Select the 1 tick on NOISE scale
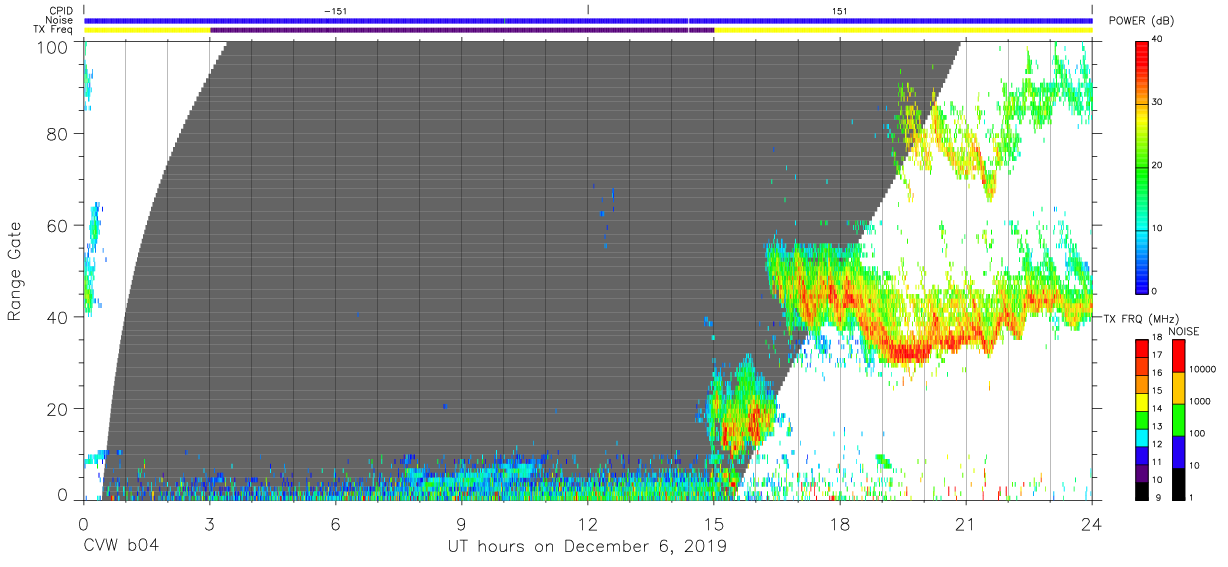 tap(1193, 497)
